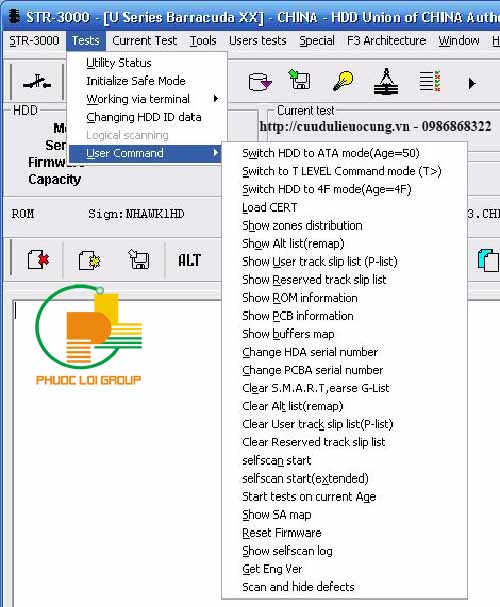
Task: Click the STR-3000 title bar app icon
Action: click(14, 17)
